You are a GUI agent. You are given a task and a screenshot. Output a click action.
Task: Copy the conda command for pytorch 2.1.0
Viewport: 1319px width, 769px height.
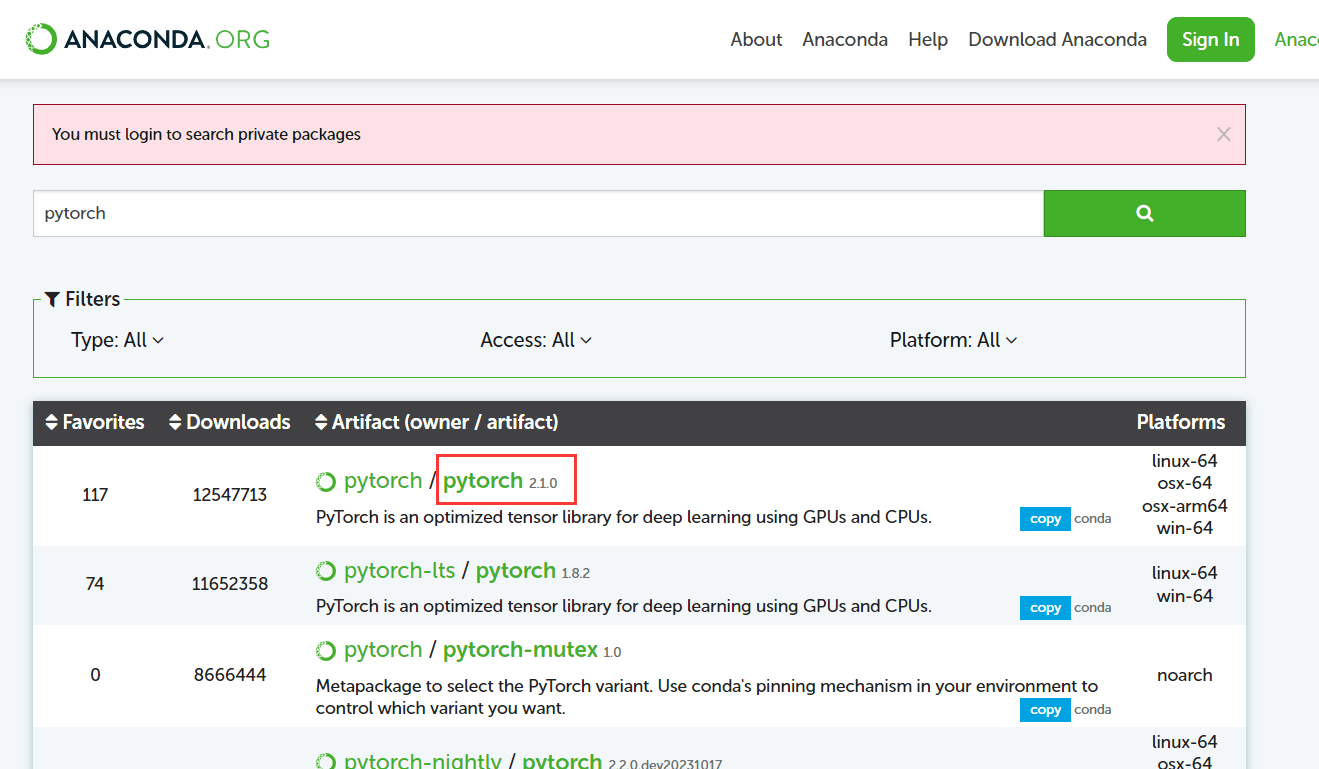point(1045,519)
